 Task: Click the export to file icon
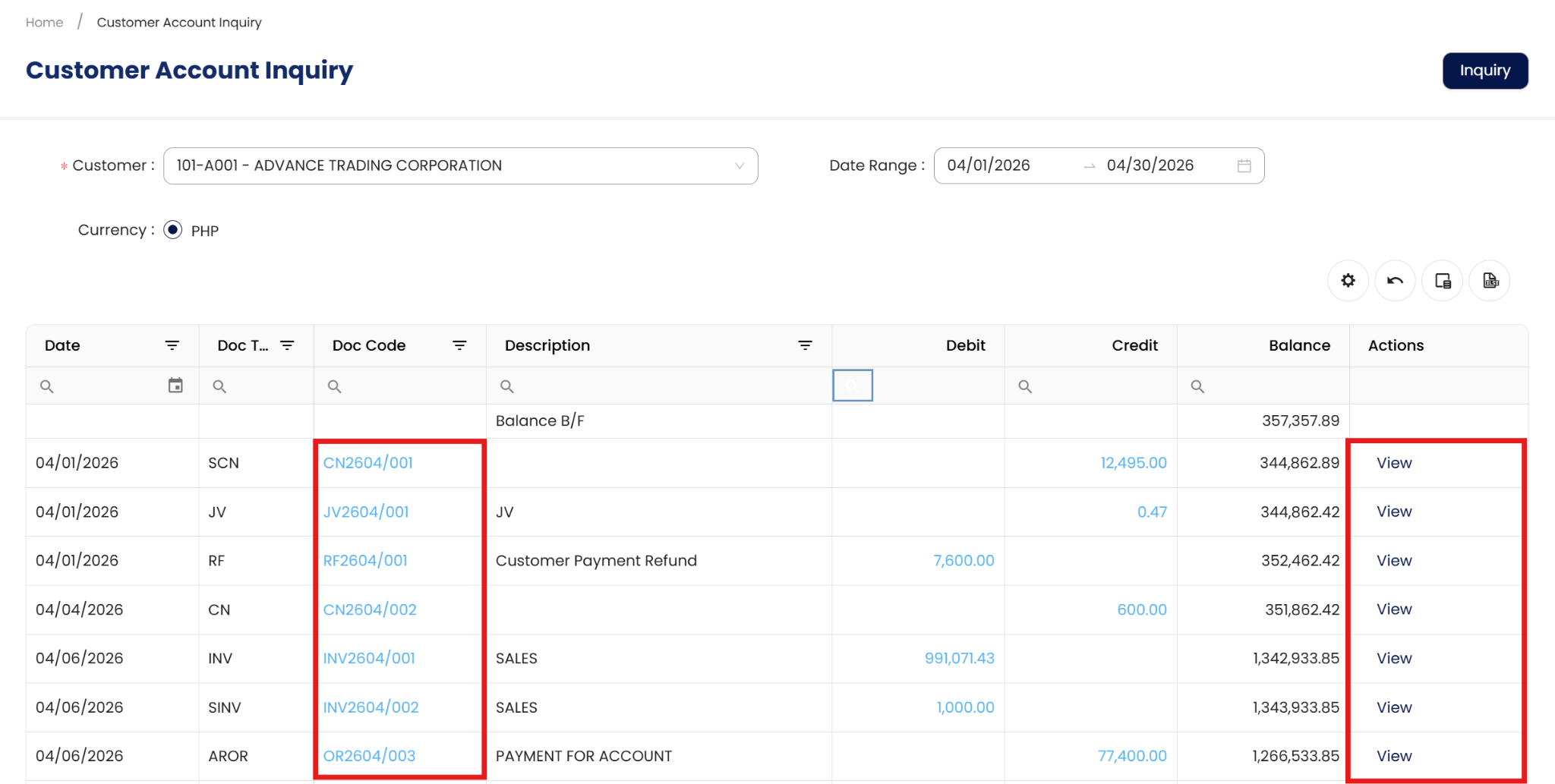tap(1490, 281)
